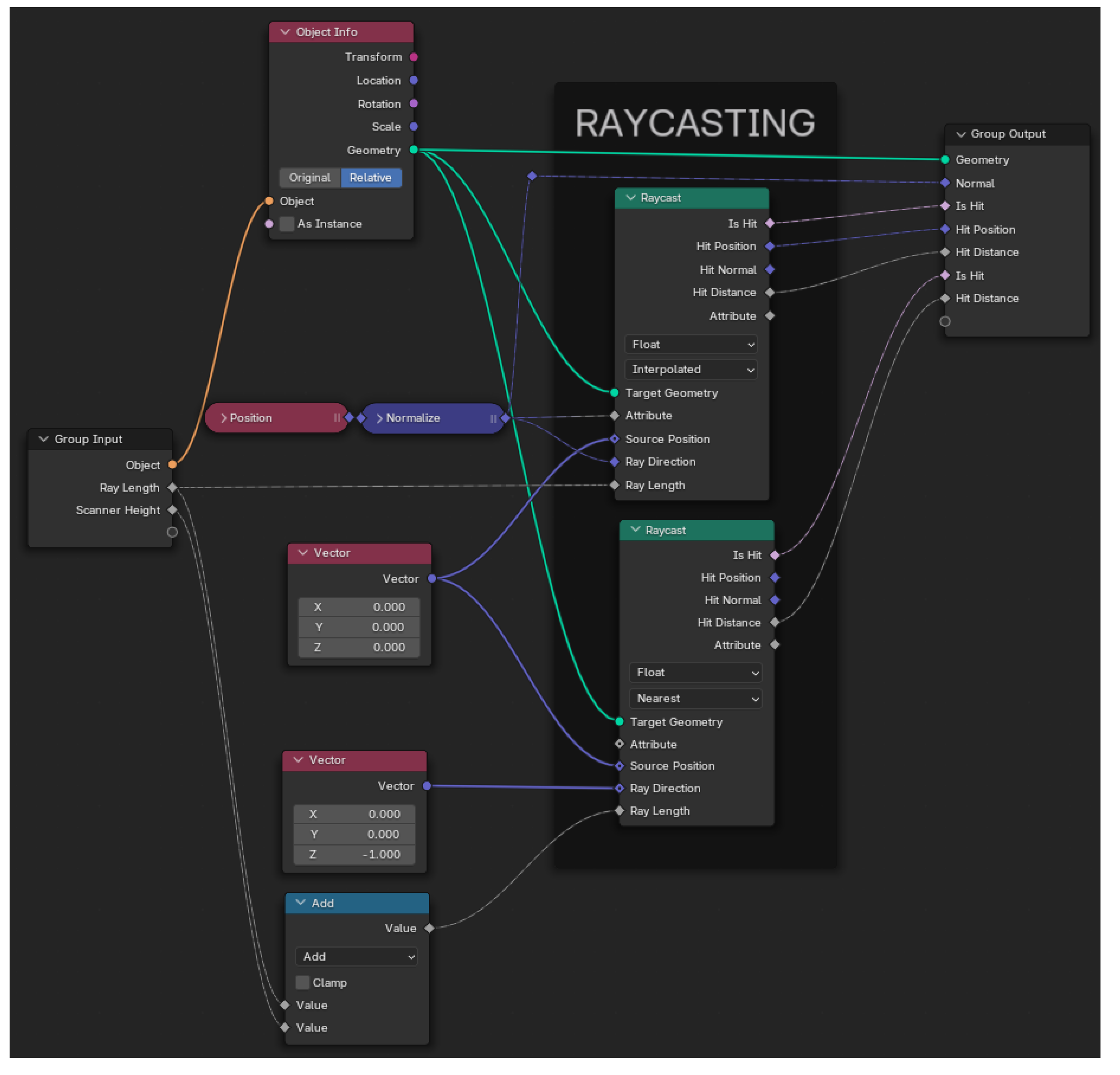Adjust the Z value field showing -1.000
The image size is (1120, 1075).
[354, 855]
